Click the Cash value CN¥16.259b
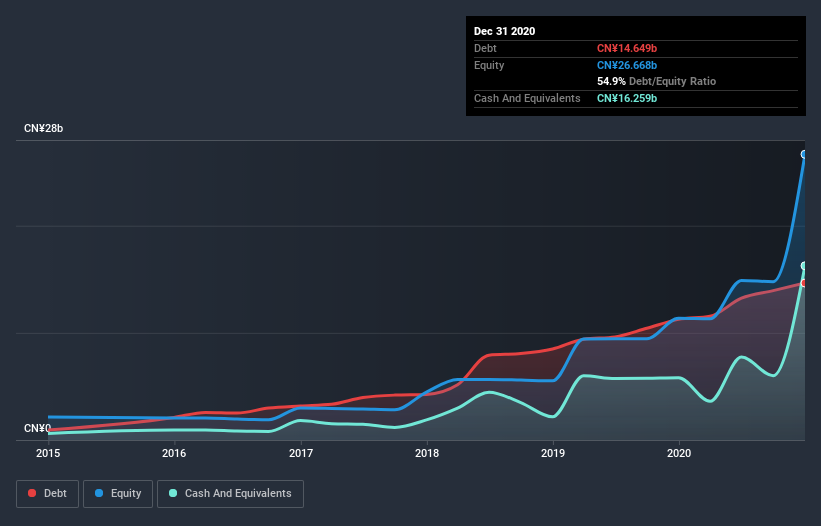Screen dimensions: 821x526 (x=627, y=98)
